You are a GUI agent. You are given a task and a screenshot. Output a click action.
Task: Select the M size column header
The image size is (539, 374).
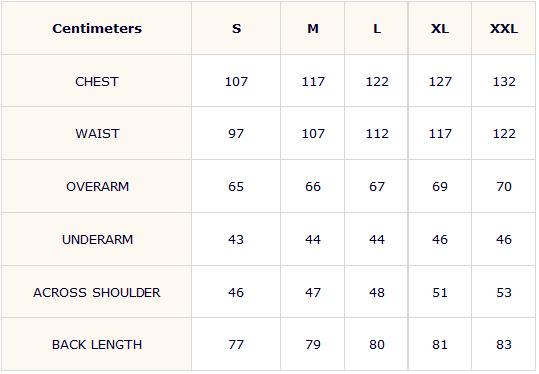pyautogui.click(x=313, y=29)
